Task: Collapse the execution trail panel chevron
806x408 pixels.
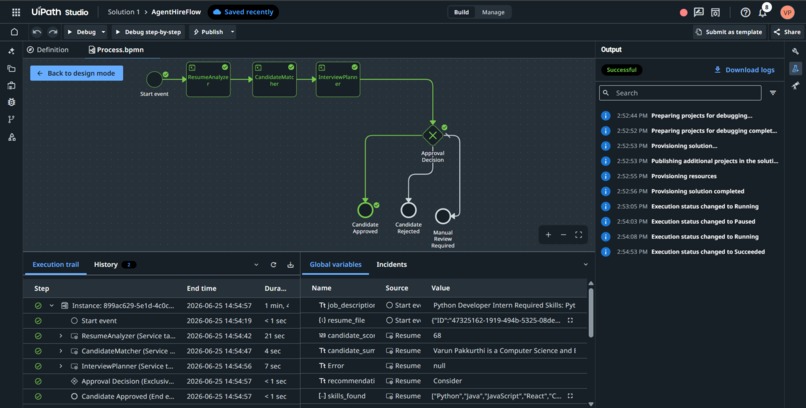Action: [256, 265]
